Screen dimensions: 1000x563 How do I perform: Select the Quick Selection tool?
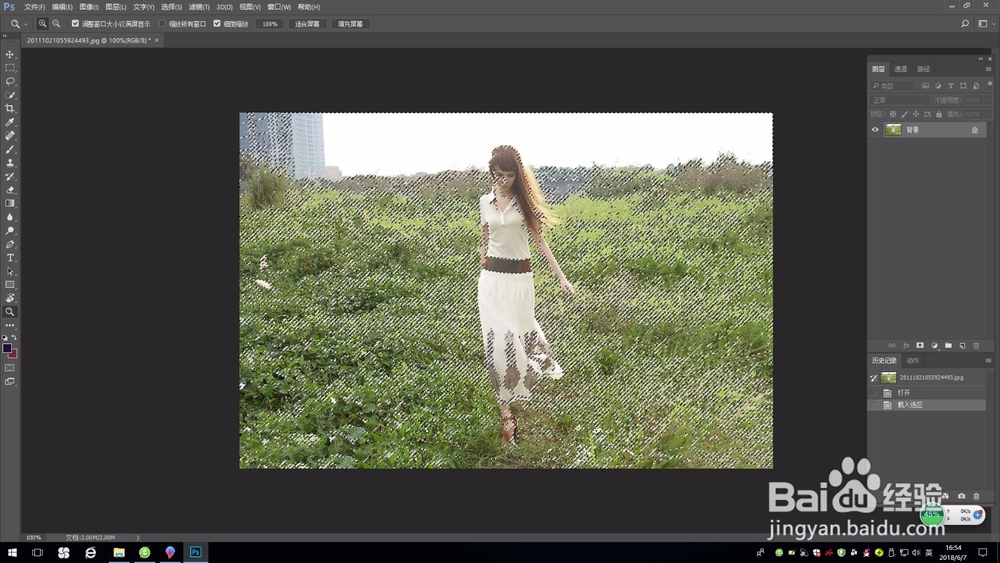click(10, 95)
